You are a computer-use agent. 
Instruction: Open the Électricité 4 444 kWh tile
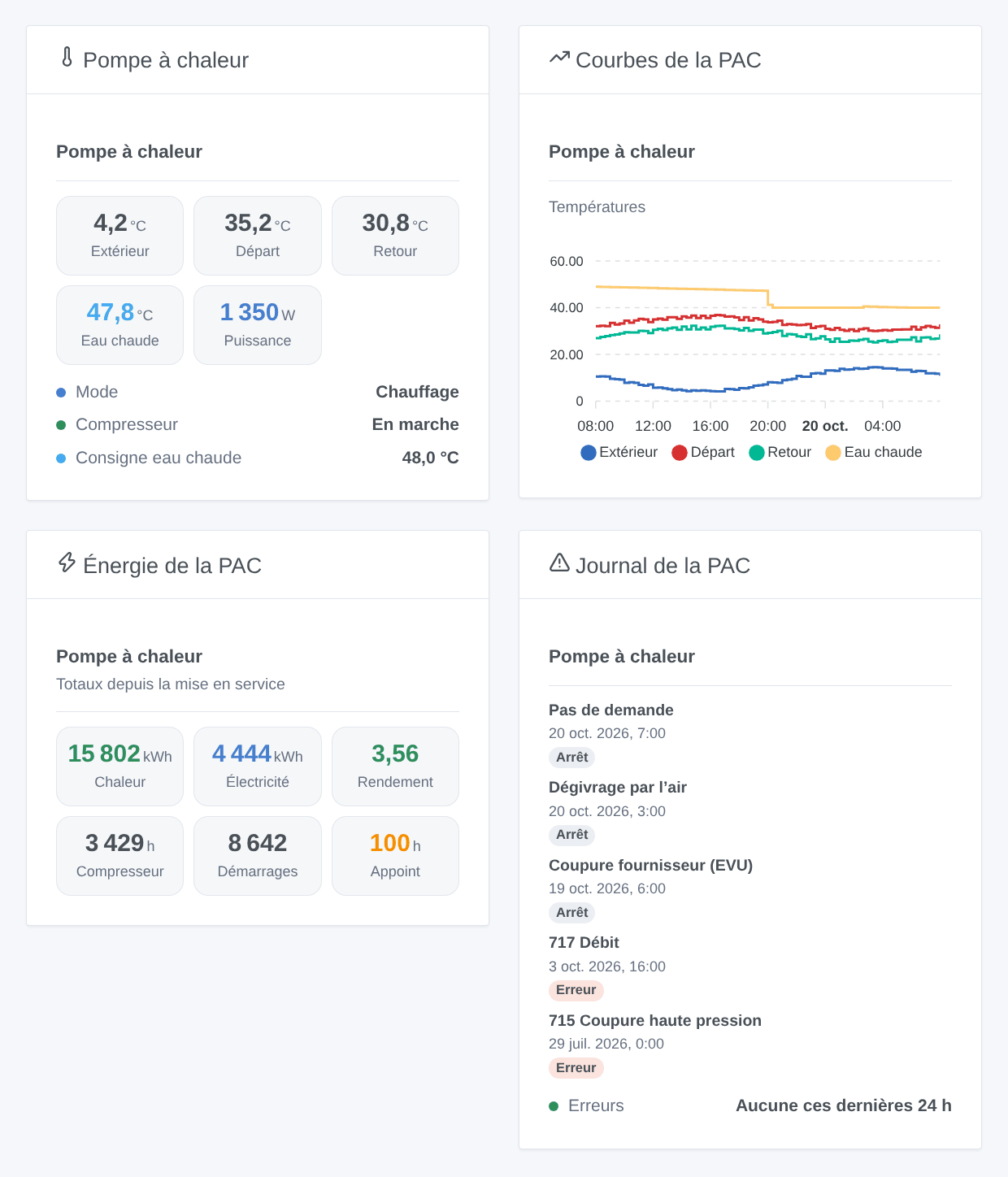point(258,767)
